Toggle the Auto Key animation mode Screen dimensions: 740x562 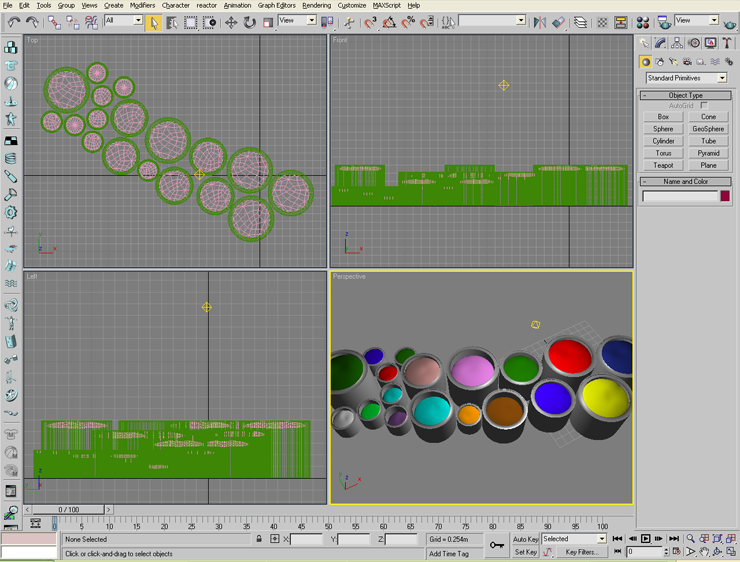point(526,539)
